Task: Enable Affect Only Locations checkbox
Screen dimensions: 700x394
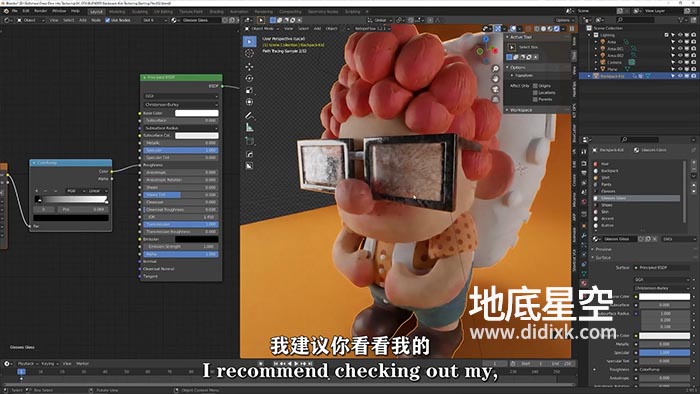Action: pos(535,92)
